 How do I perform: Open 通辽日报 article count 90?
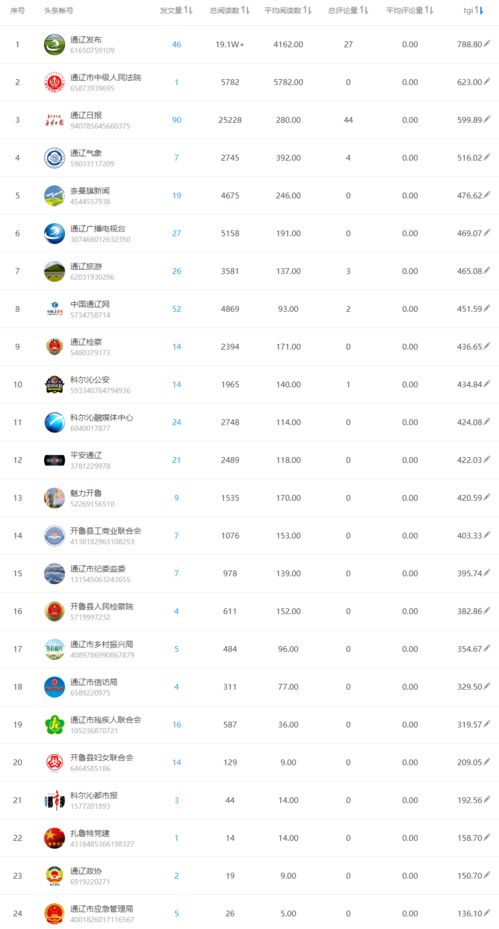(176, 120)
